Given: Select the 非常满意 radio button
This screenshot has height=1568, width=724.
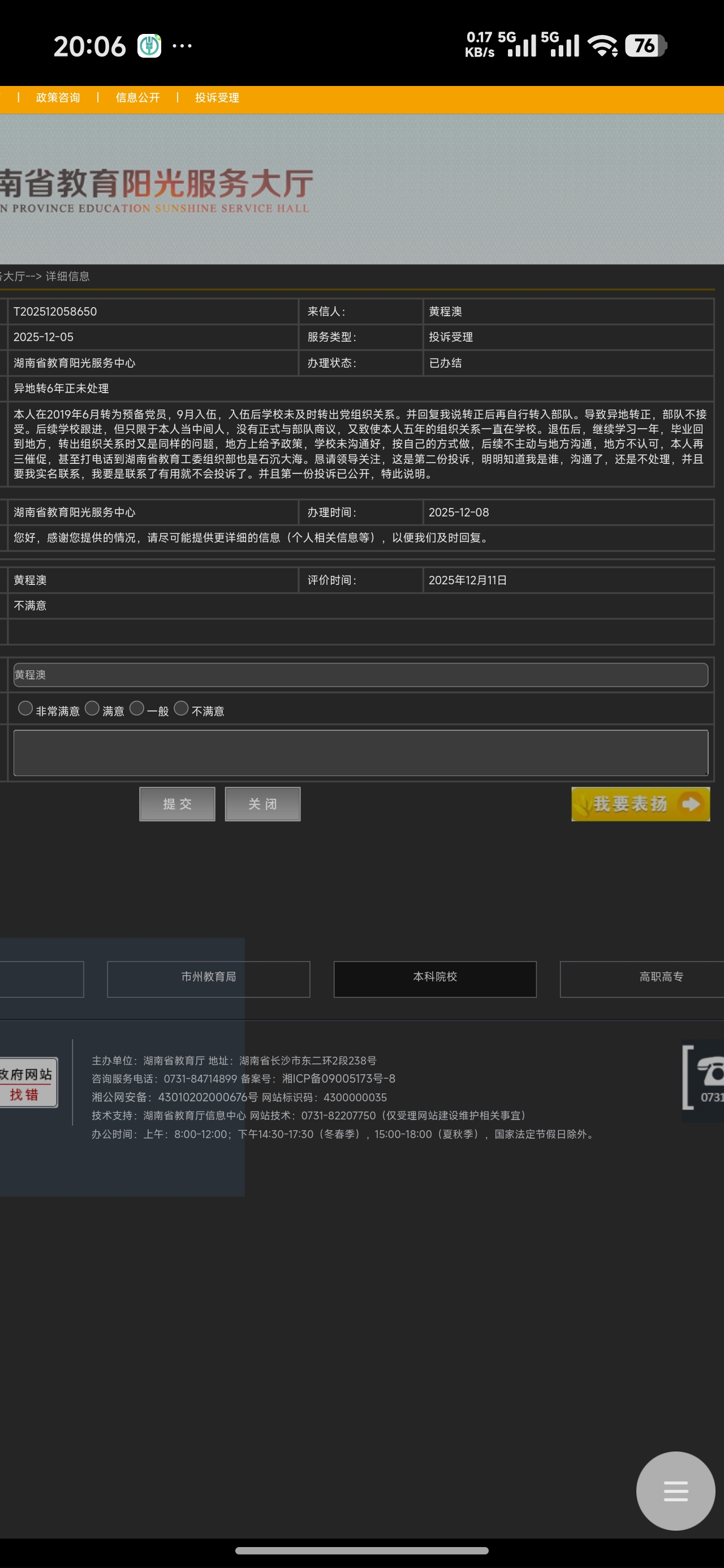Looking at the screenshot, I should [x=25, y=708].
